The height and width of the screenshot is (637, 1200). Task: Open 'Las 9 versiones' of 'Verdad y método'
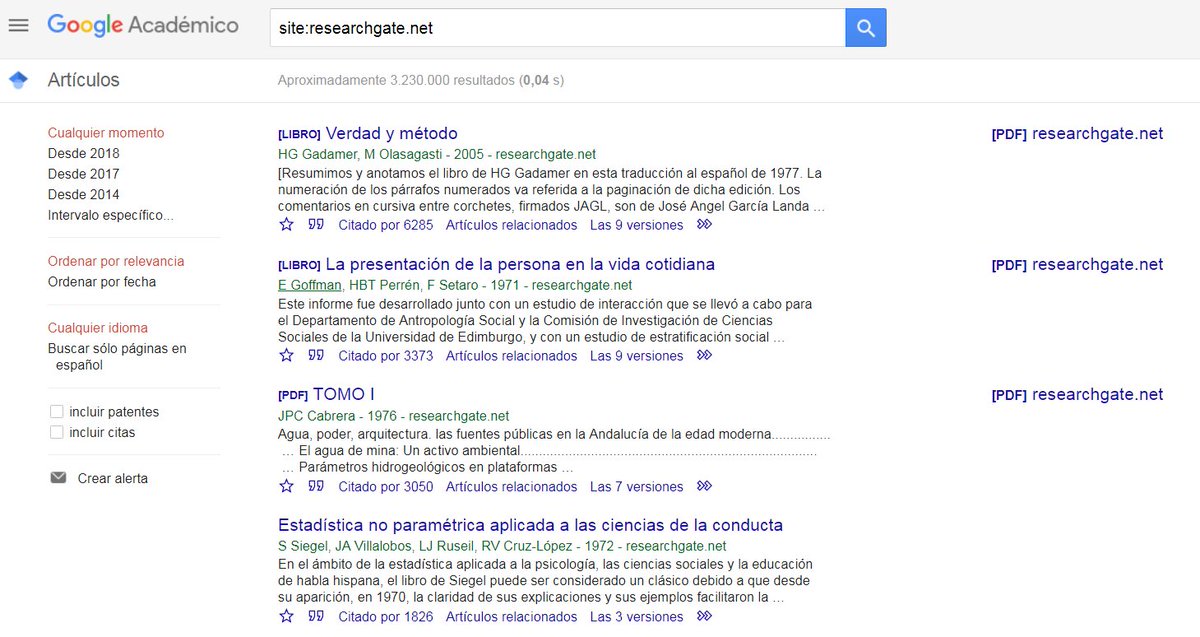[x=637, y=225]
